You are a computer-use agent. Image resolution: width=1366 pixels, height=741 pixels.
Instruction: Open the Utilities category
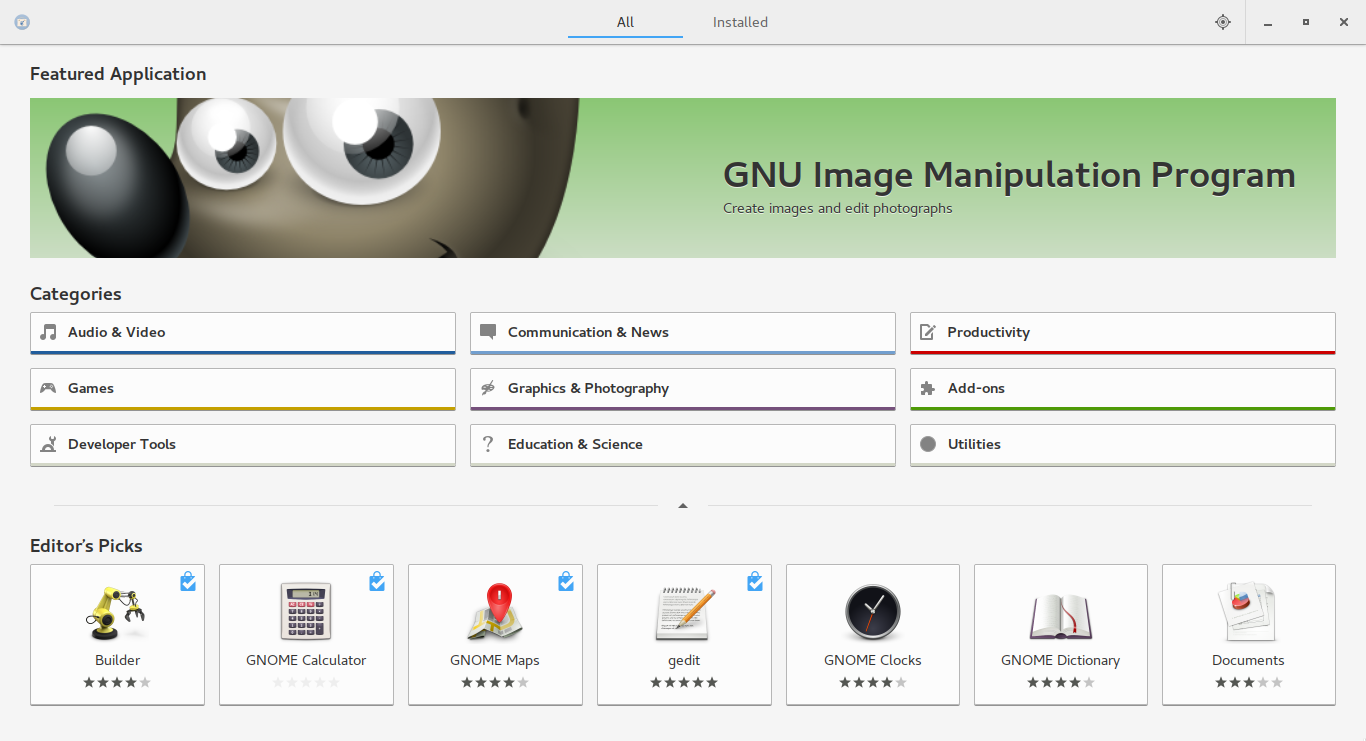[1123, 445]
